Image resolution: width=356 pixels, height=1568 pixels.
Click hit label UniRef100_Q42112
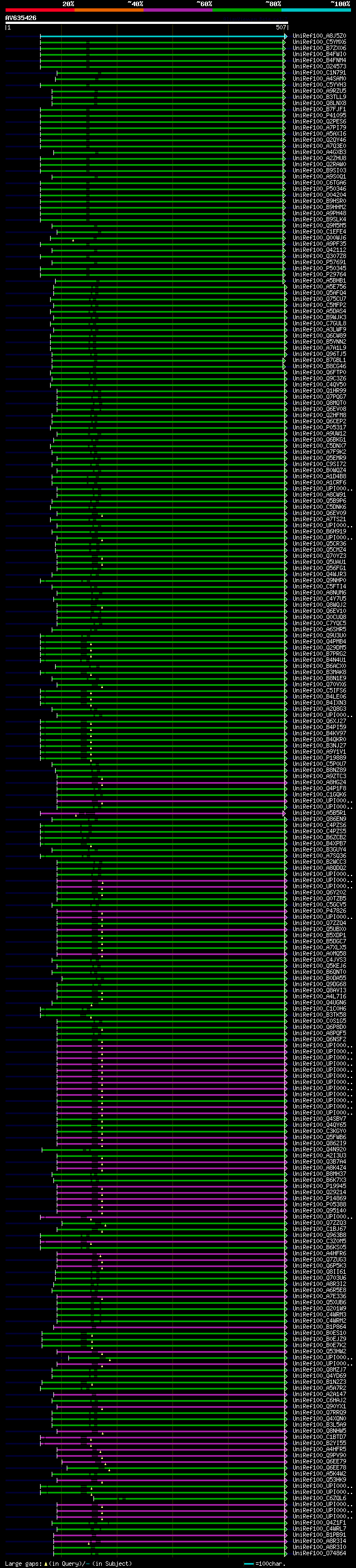pos(319,250)
